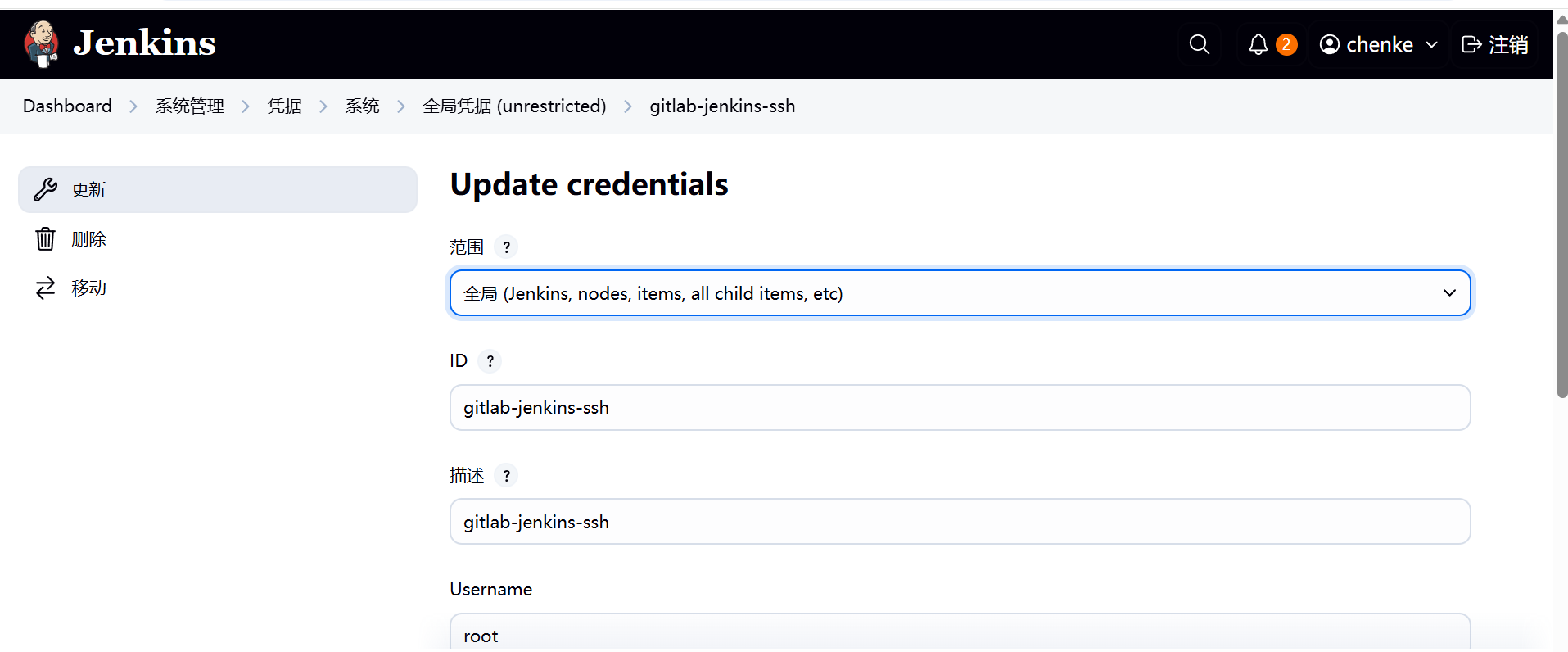Open 全局凭据 (unrestricted) link
The image size is (1568, 652).
pos(514,106)
